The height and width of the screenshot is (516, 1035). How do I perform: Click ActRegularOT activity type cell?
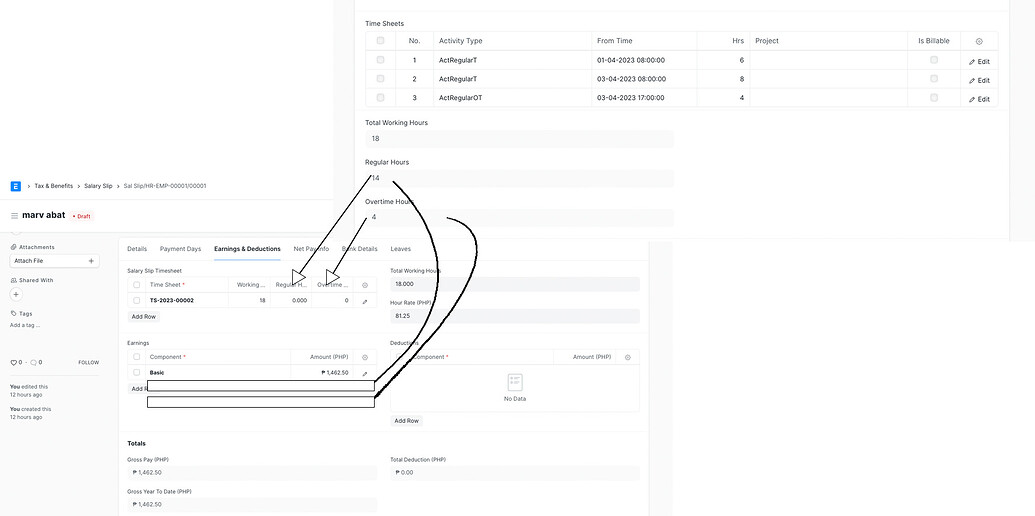[x=512, y=98]
